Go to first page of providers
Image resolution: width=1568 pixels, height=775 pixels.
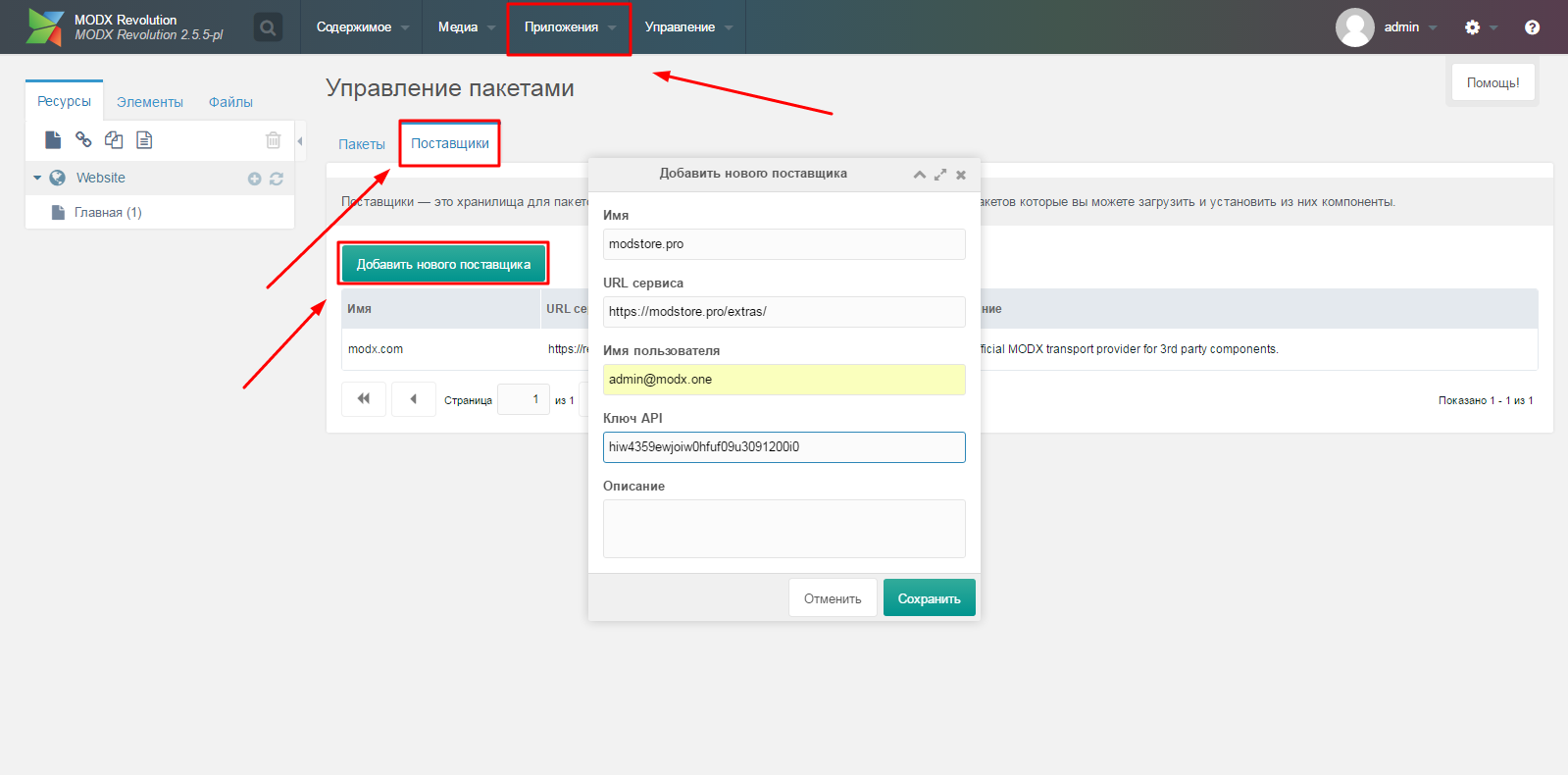(x=364, y=399)
